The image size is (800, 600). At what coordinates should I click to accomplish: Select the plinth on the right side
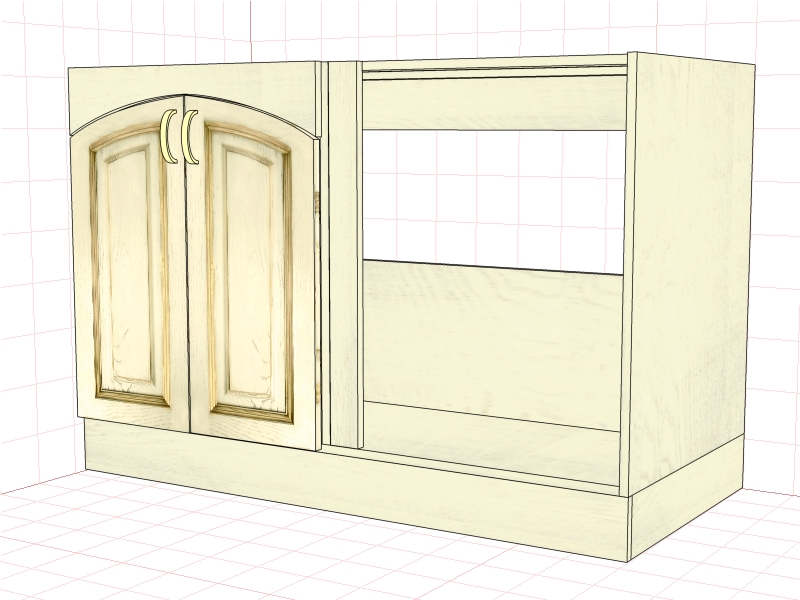point(690,515)
